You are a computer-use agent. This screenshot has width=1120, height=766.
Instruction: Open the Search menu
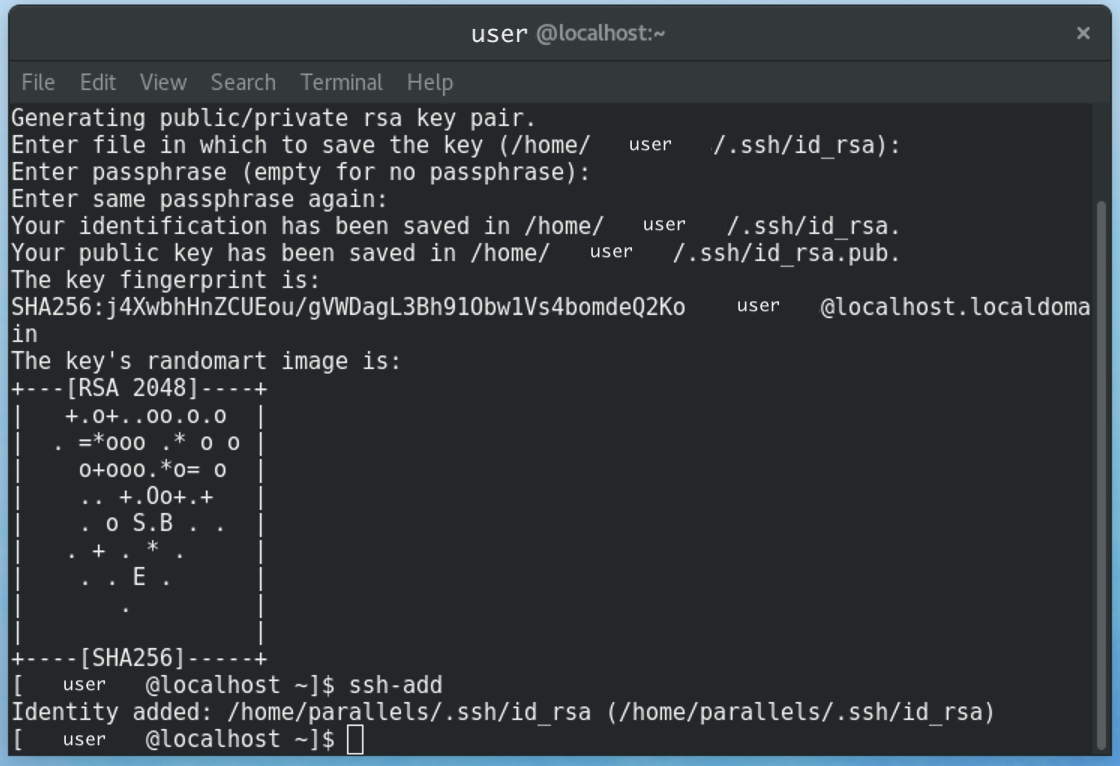click(x=243, y=82)
